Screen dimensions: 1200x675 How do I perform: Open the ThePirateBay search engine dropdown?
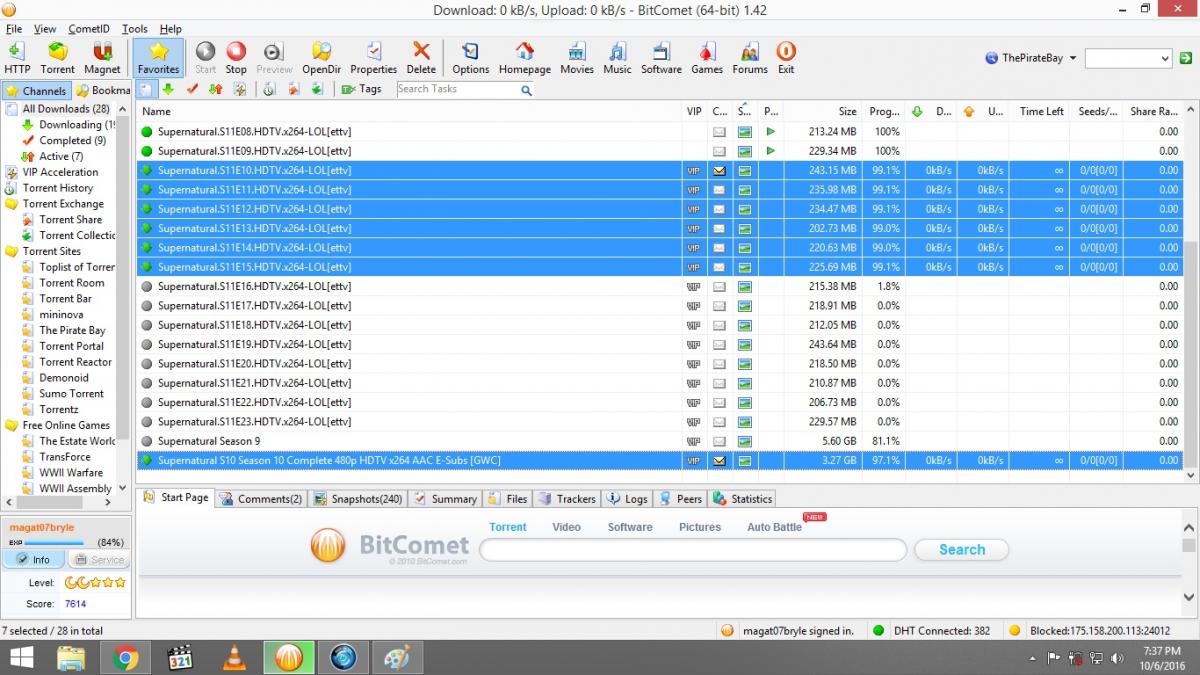point(1030,58)
